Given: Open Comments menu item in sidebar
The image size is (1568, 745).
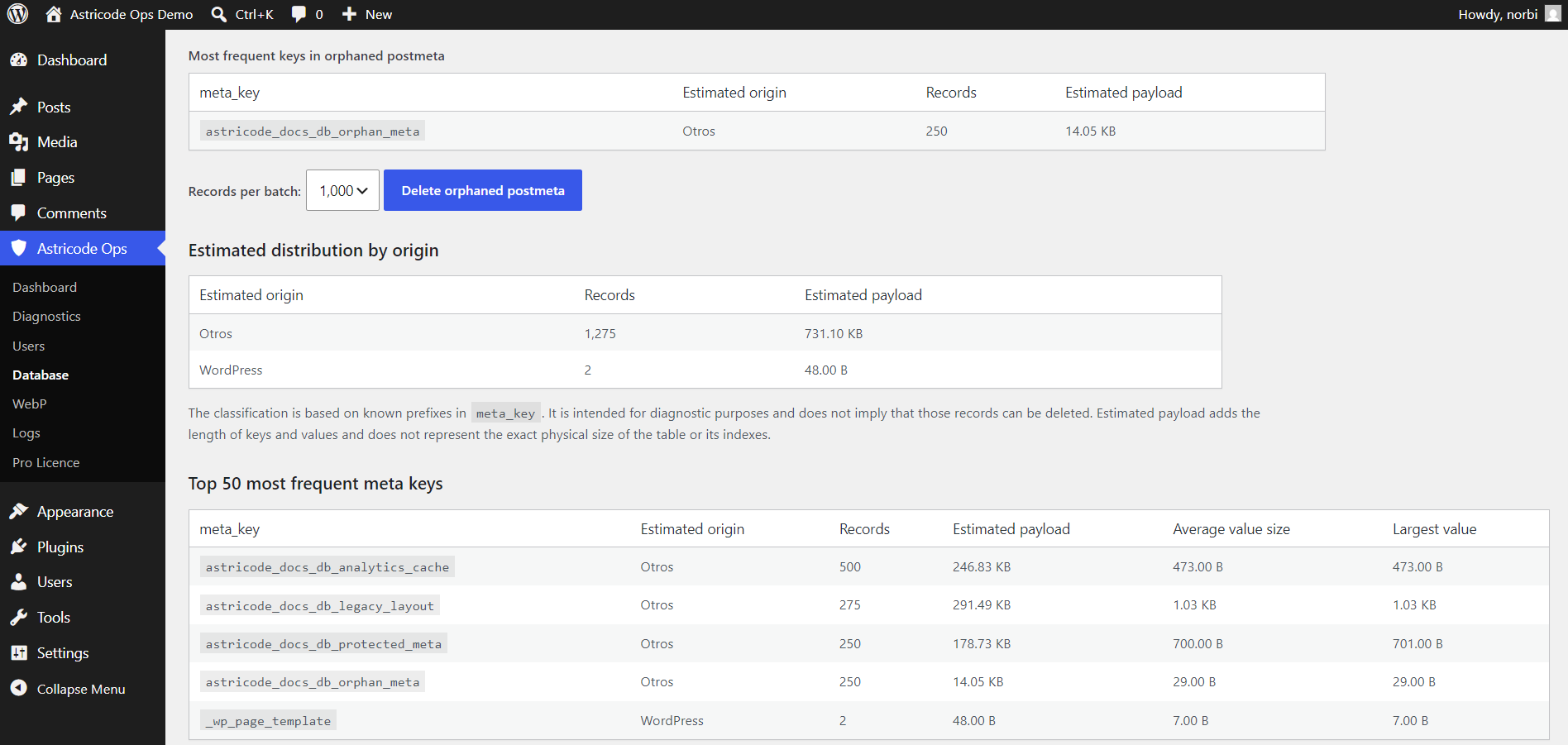Looking at the screenshot, I should [x=72, y=213].
